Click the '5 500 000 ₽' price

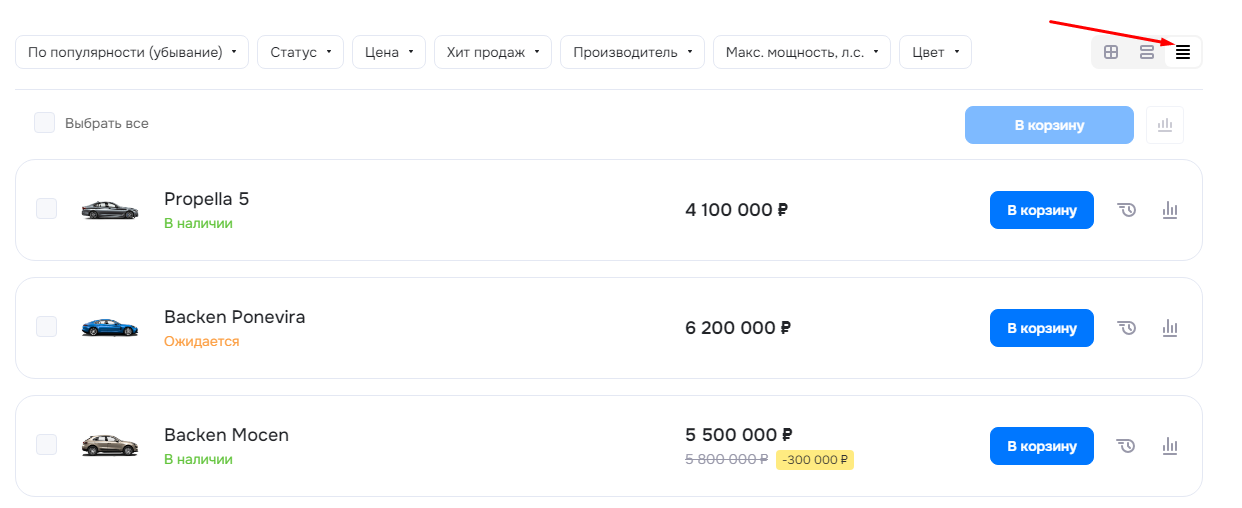[739, 435]
